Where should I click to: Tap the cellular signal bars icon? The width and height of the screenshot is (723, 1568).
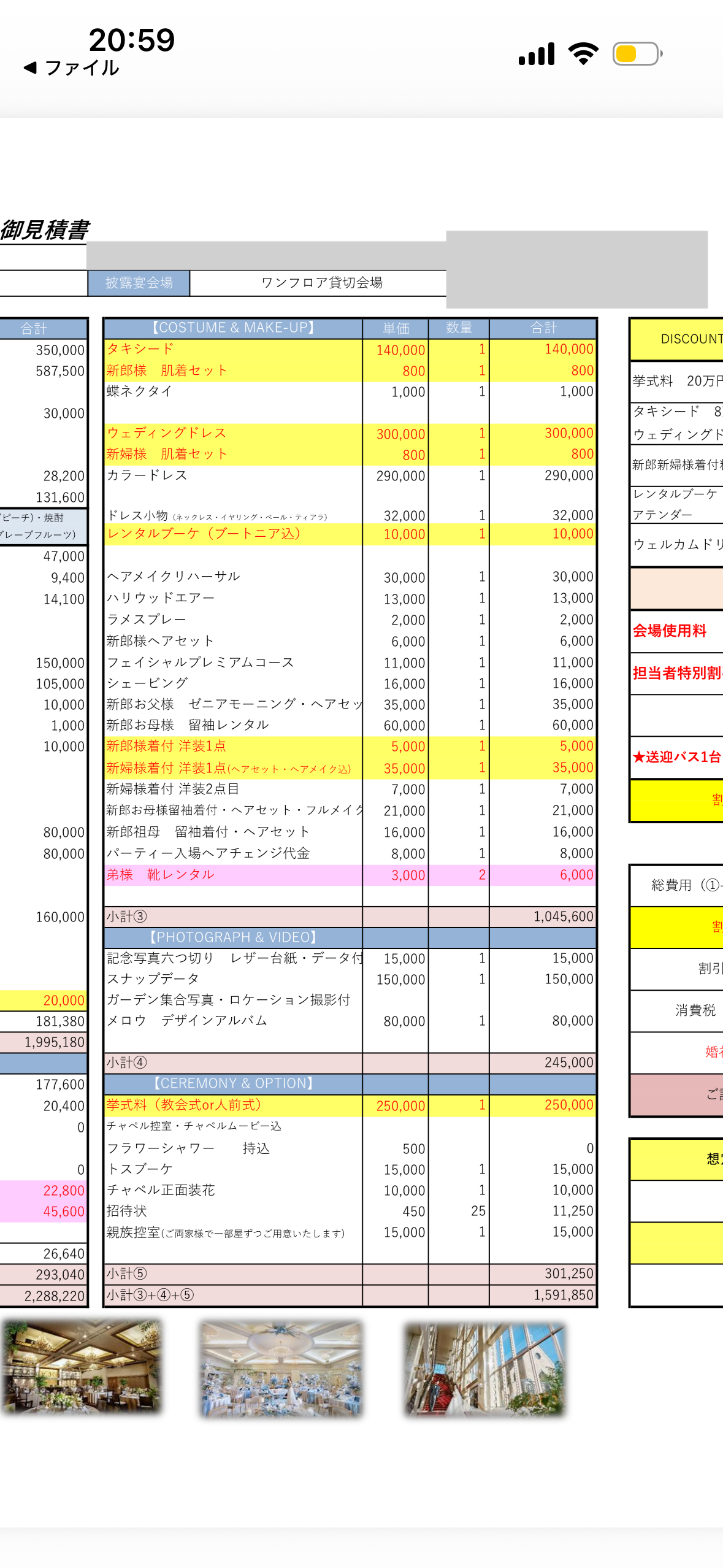tap(536, 54)
